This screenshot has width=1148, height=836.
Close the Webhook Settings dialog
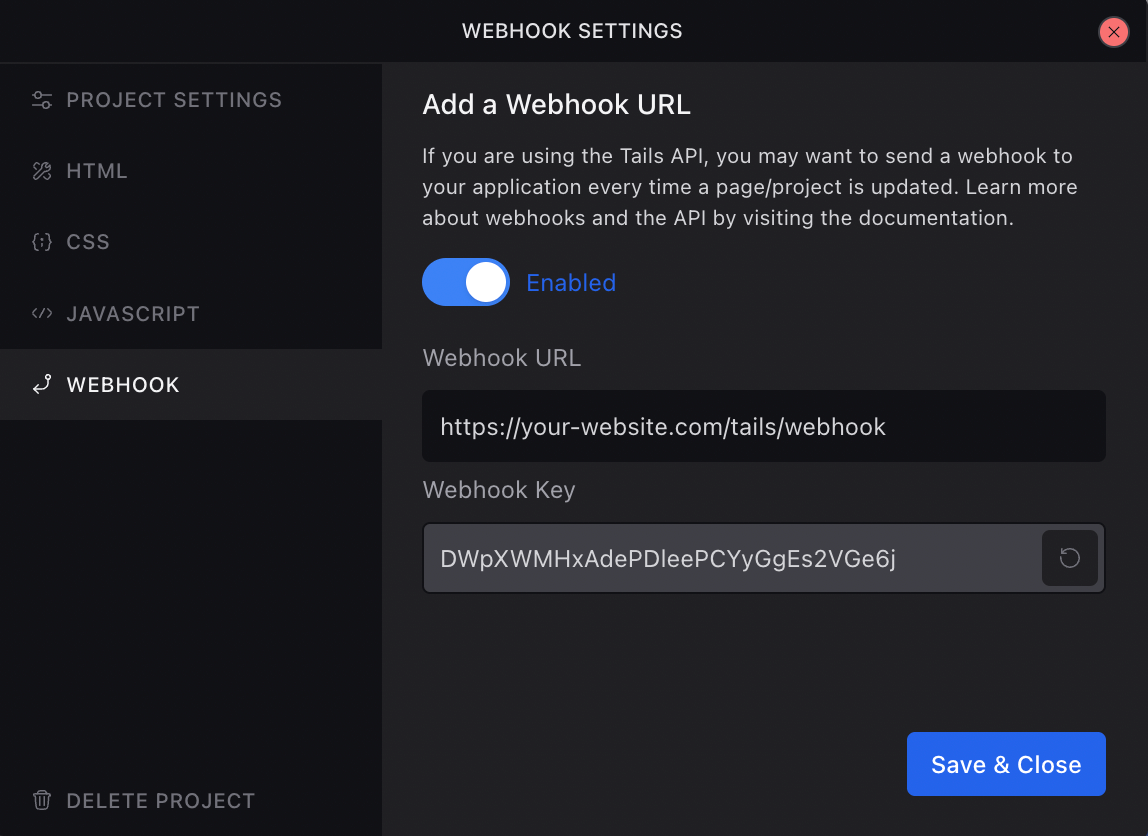pyautogui.click(x=1113, y=32)
